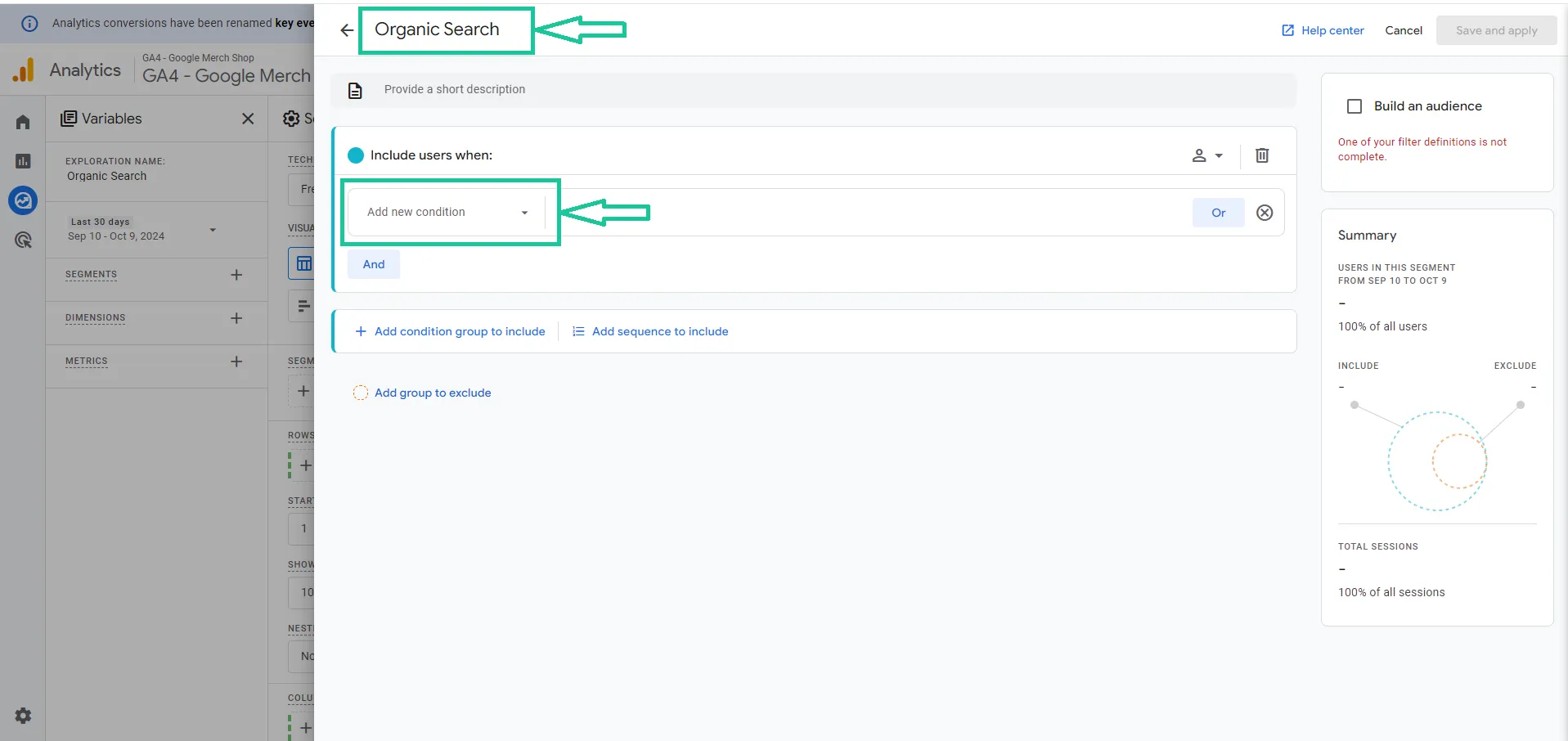Open Home icon in left sidebar

click(x=23, y=122)
